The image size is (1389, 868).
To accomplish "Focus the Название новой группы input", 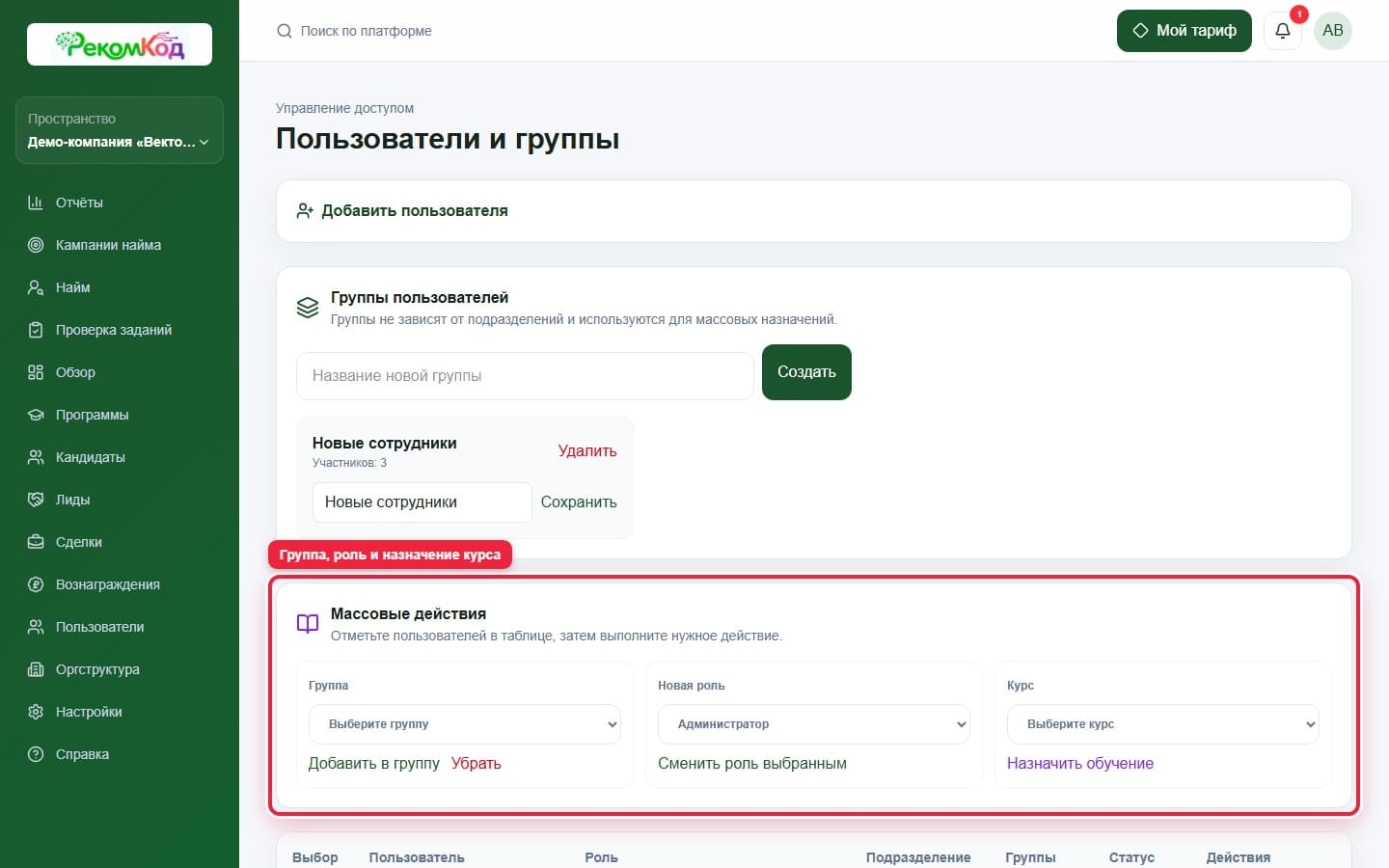I will pos(525,376).
